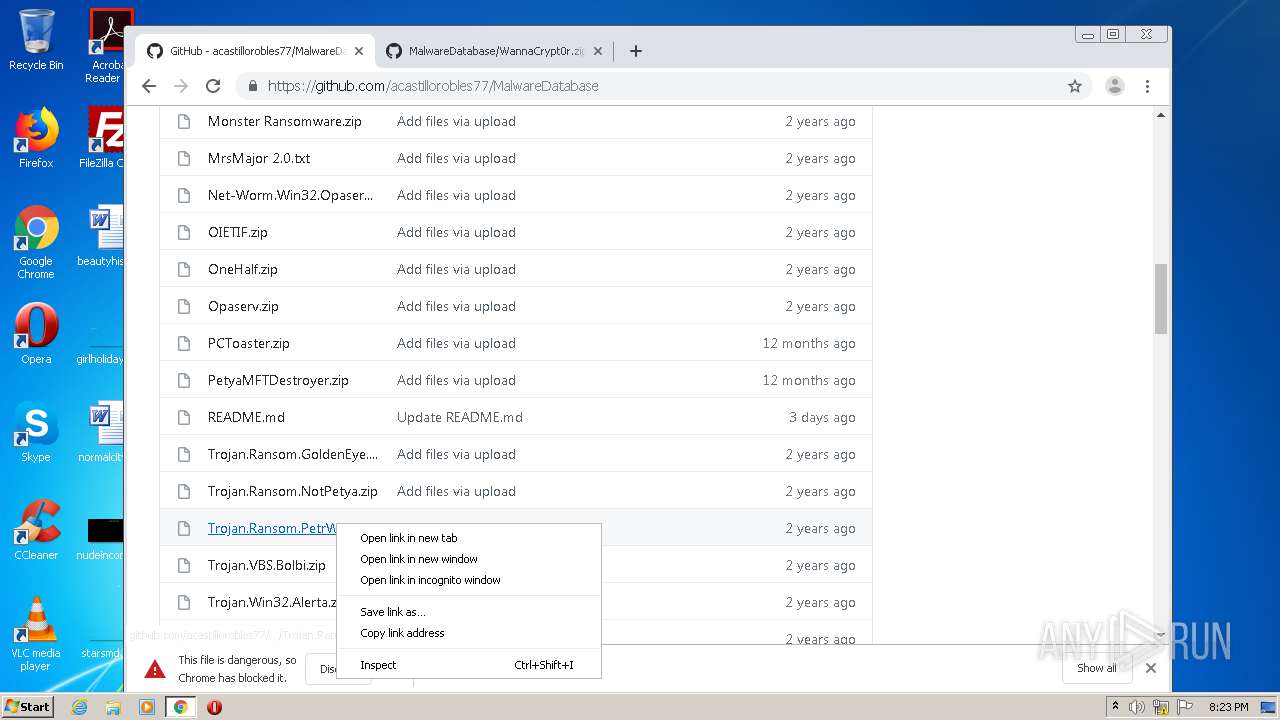This screenshot has width=1280, height=720.
Task: Click 'Show all' downloads button
Action: click(x=1096, y=668)
